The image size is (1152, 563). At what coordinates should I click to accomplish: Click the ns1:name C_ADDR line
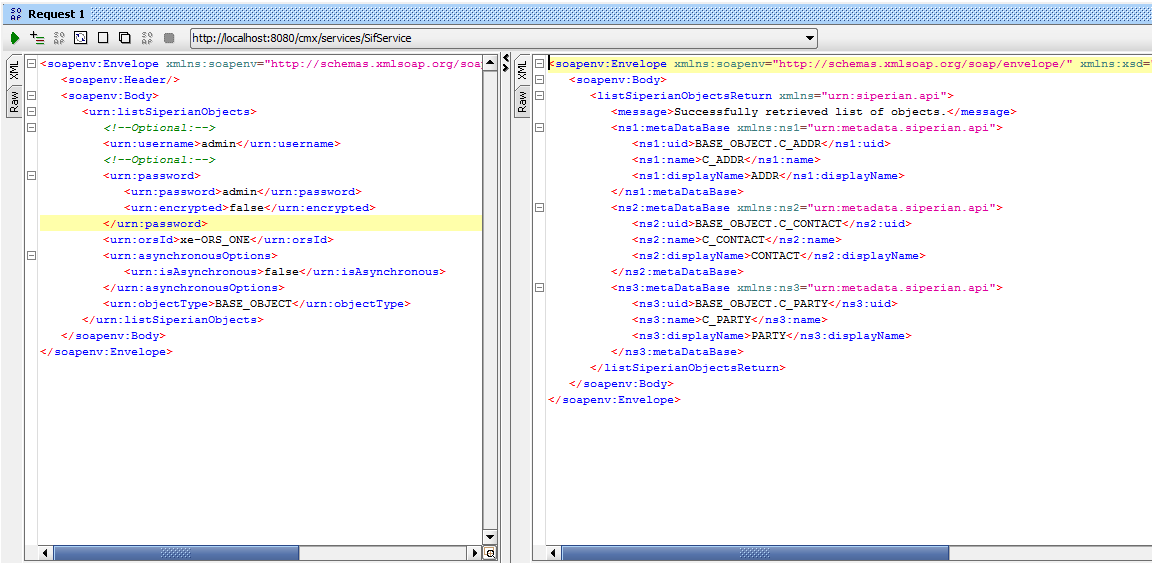[x=726, y=159]
